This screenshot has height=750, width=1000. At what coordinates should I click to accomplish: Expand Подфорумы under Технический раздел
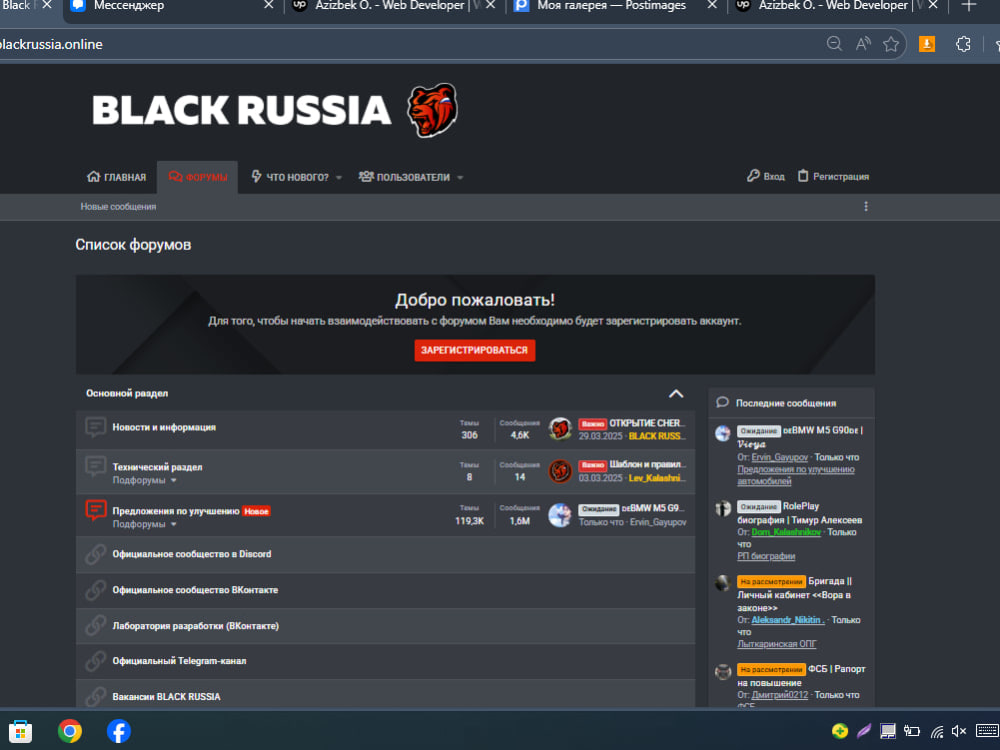click(x=144, y=480)
